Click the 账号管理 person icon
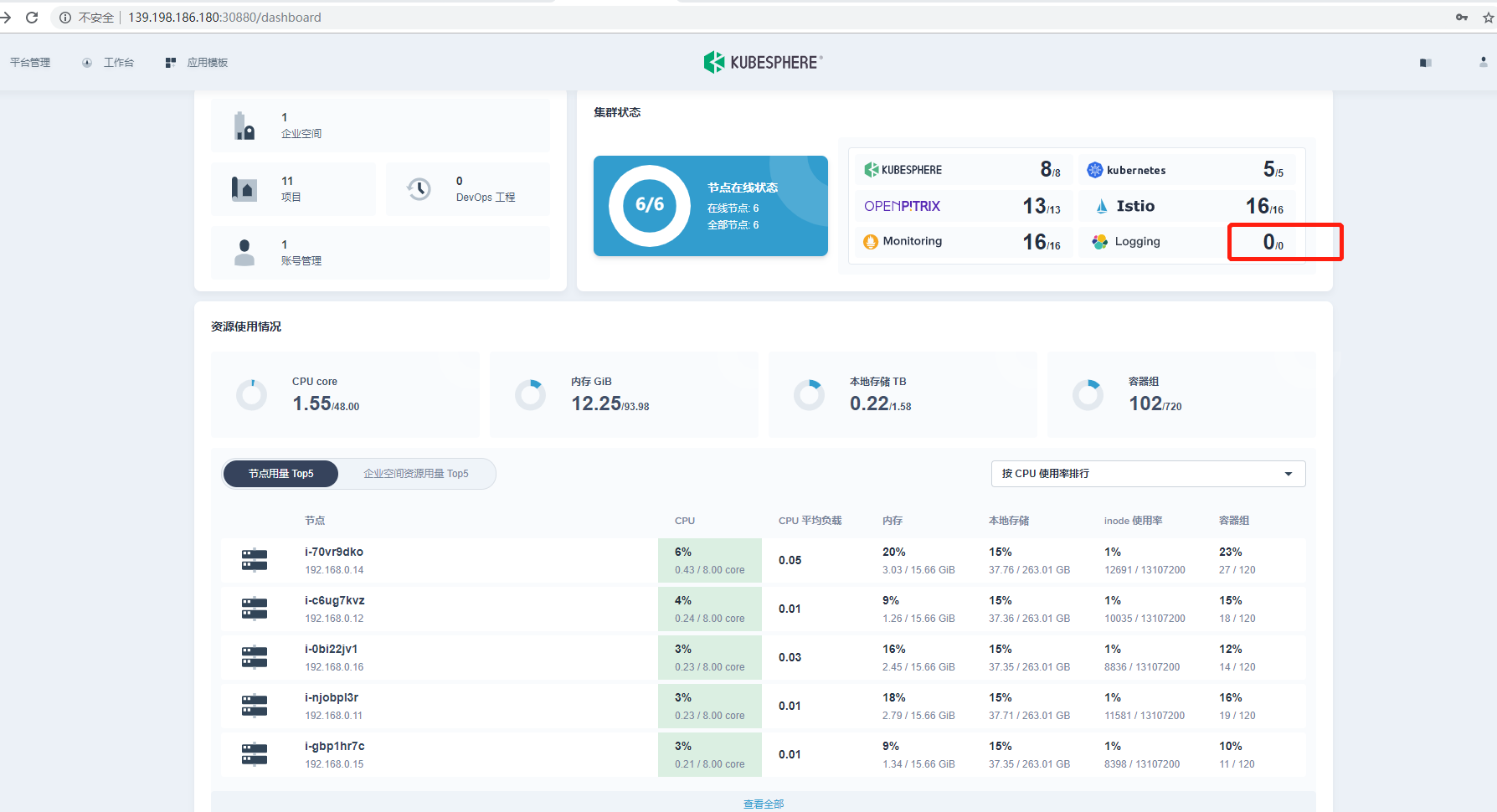This screenshot has width=1497, height=812. click(244, 251)
